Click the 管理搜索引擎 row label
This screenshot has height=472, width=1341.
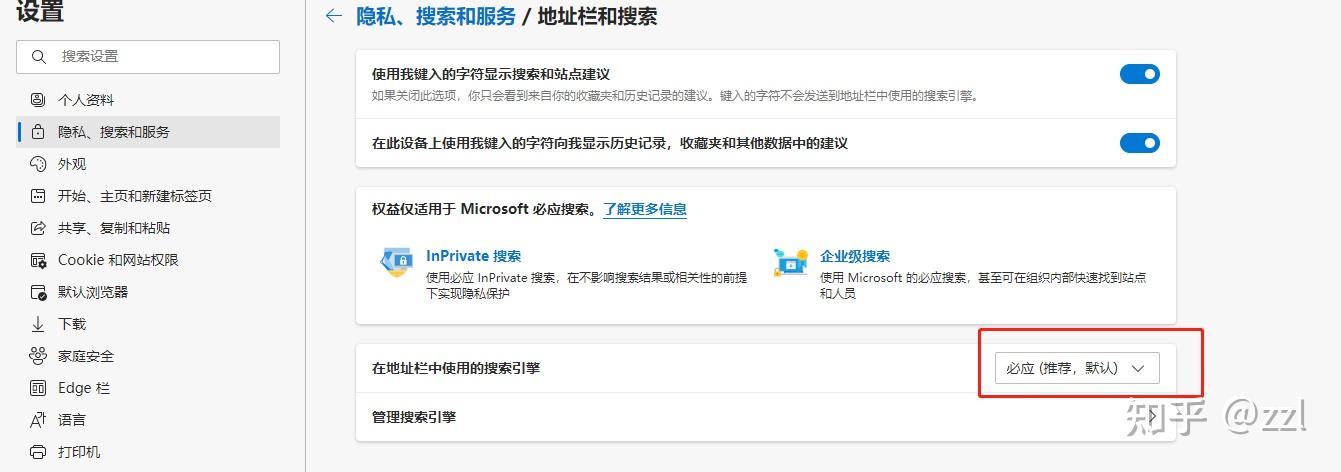414,417
